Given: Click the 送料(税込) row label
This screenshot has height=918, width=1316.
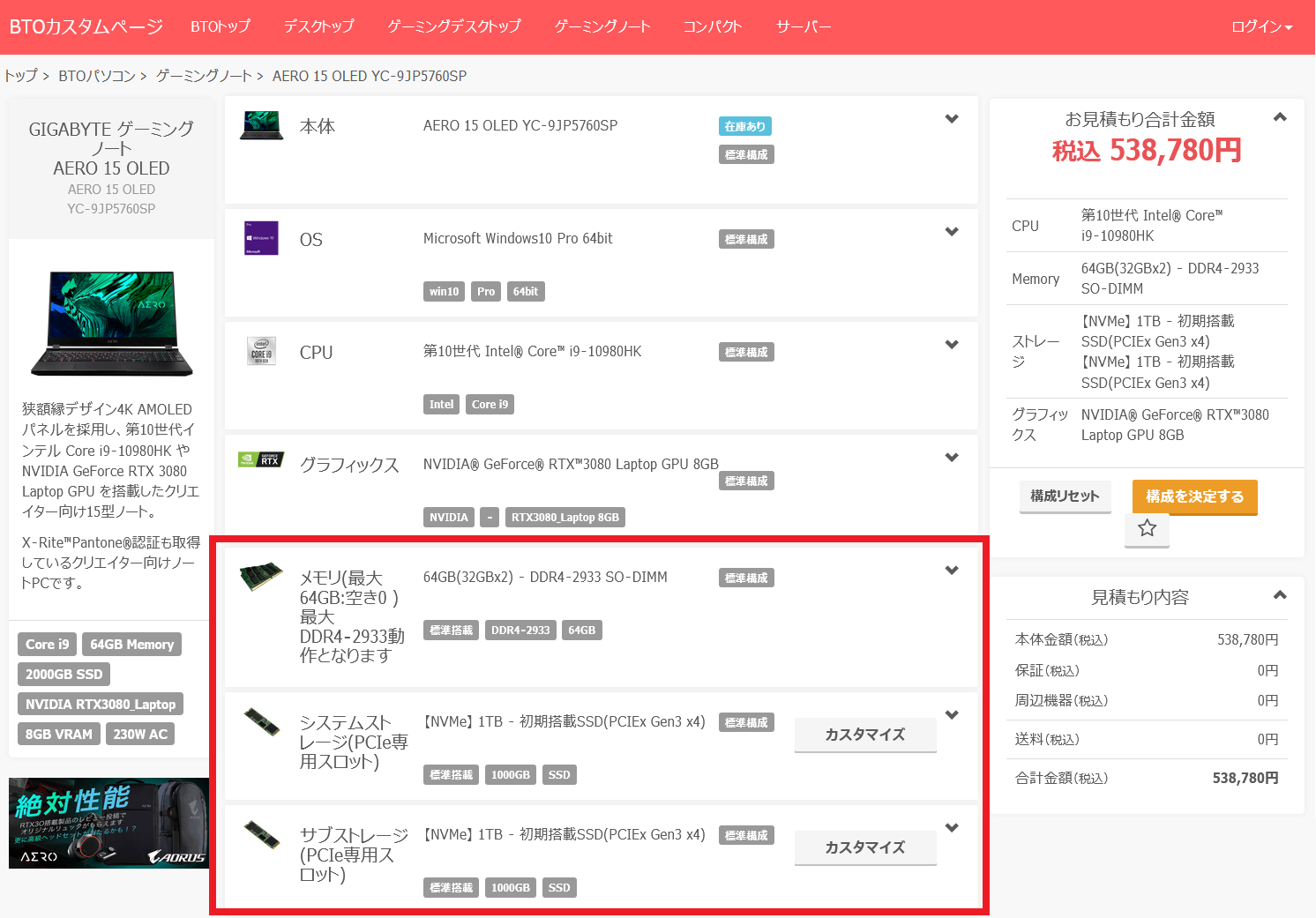Looking at the screenshot, I should (1047, 739).
